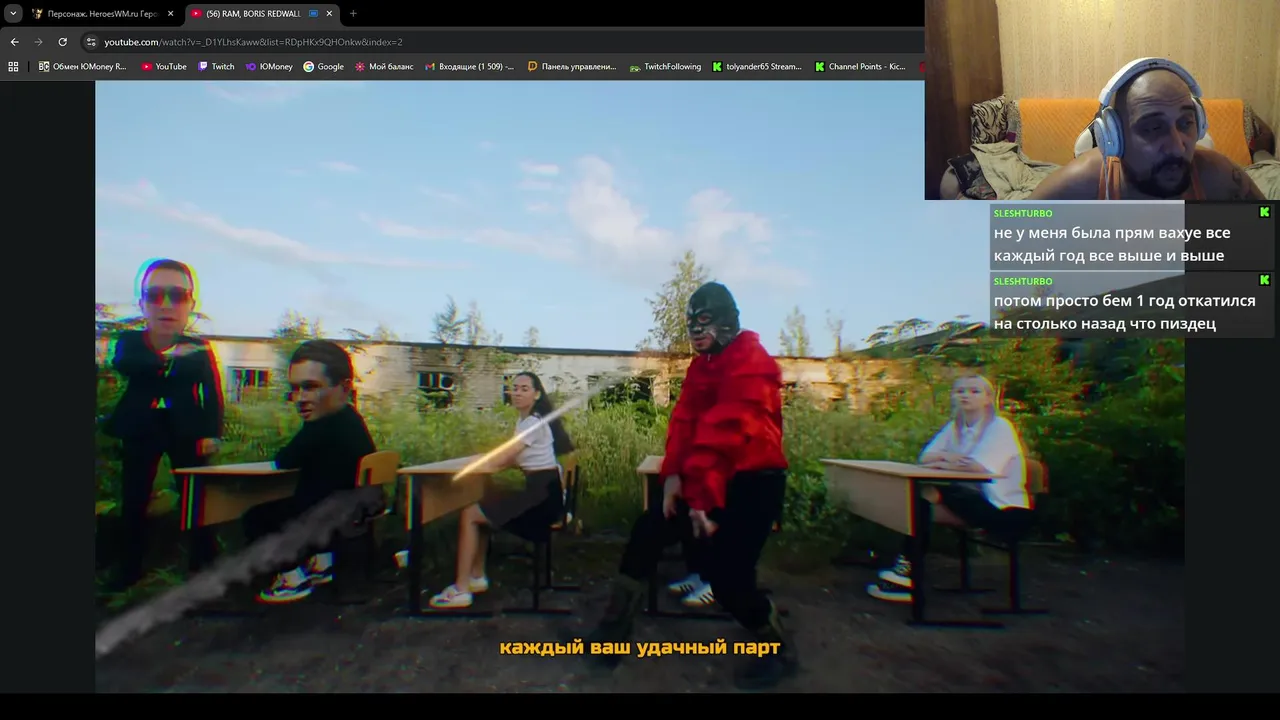Click Kick icon on first chat message
The height and width of the screenshot is (720, 1280).
[x=1264, y=212]
